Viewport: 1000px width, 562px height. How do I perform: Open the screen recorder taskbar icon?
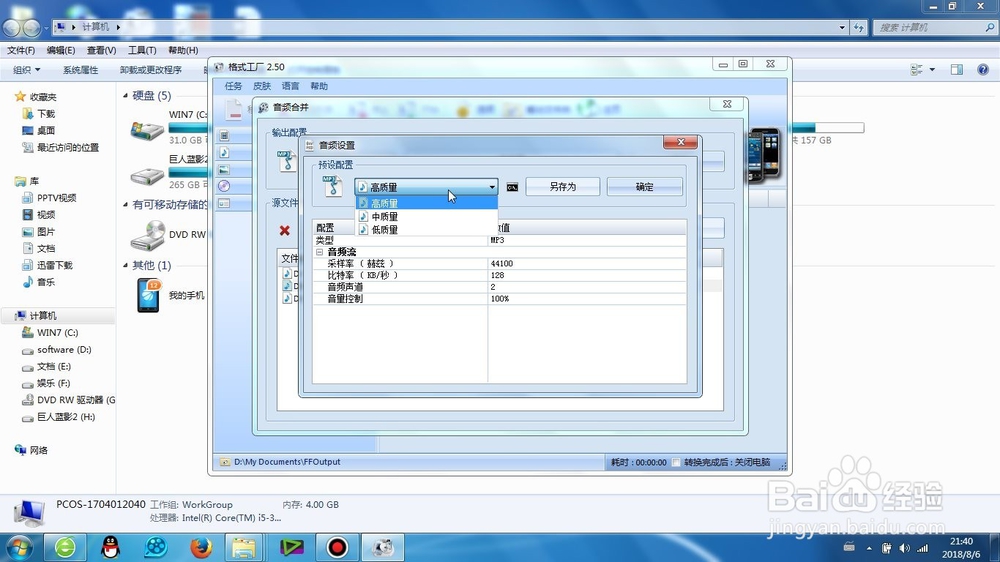point(337,547)
